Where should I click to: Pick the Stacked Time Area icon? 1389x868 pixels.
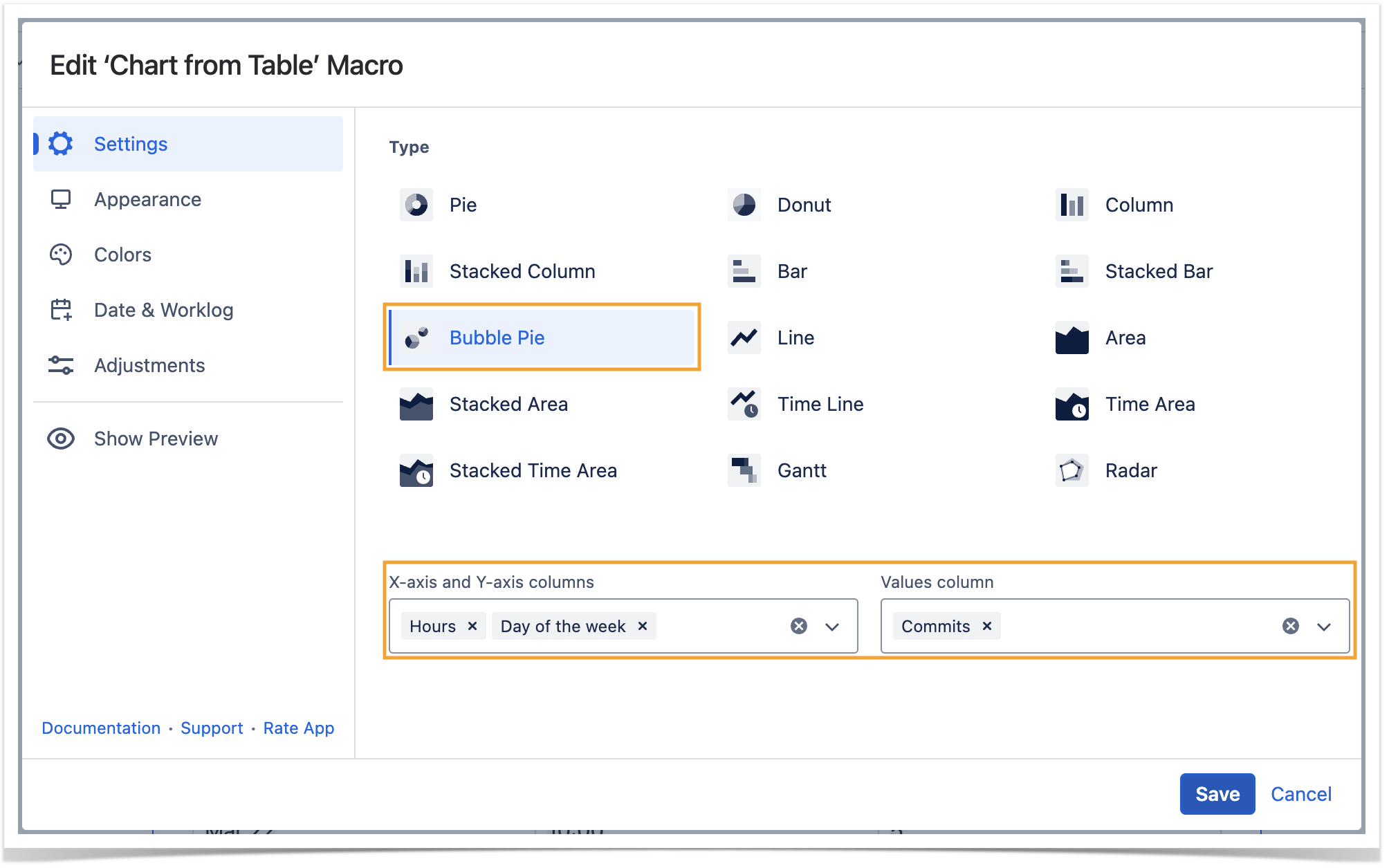click(416, 470)
